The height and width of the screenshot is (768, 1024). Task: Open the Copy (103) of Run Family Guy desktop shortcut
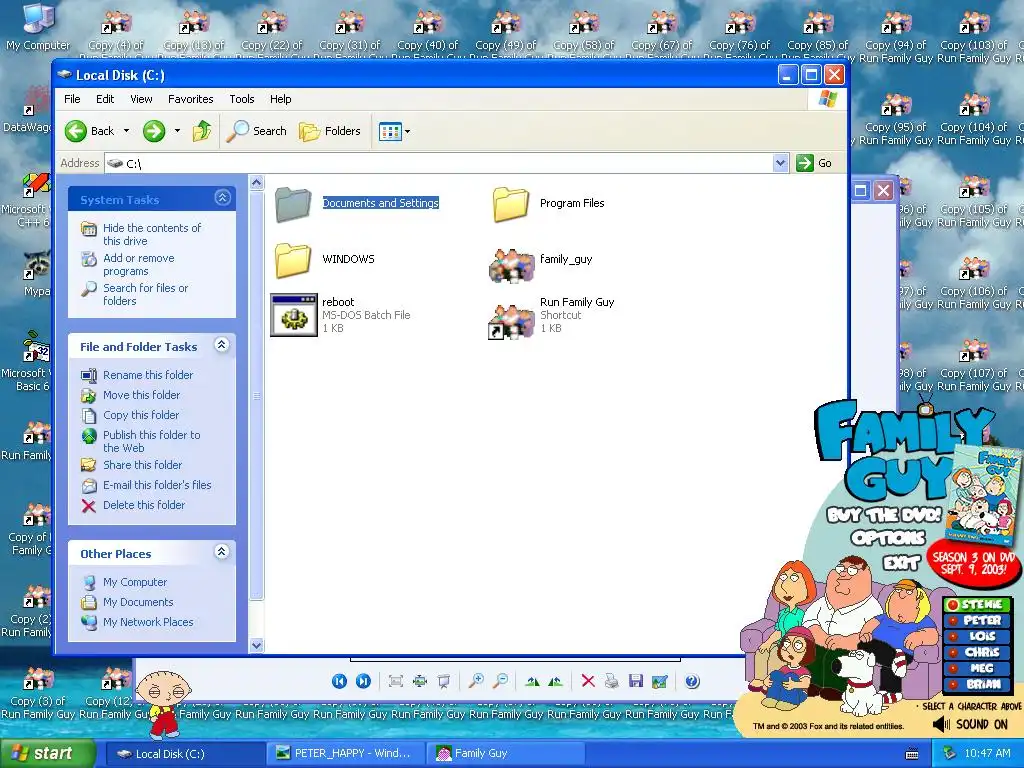[x=973, y=38]
